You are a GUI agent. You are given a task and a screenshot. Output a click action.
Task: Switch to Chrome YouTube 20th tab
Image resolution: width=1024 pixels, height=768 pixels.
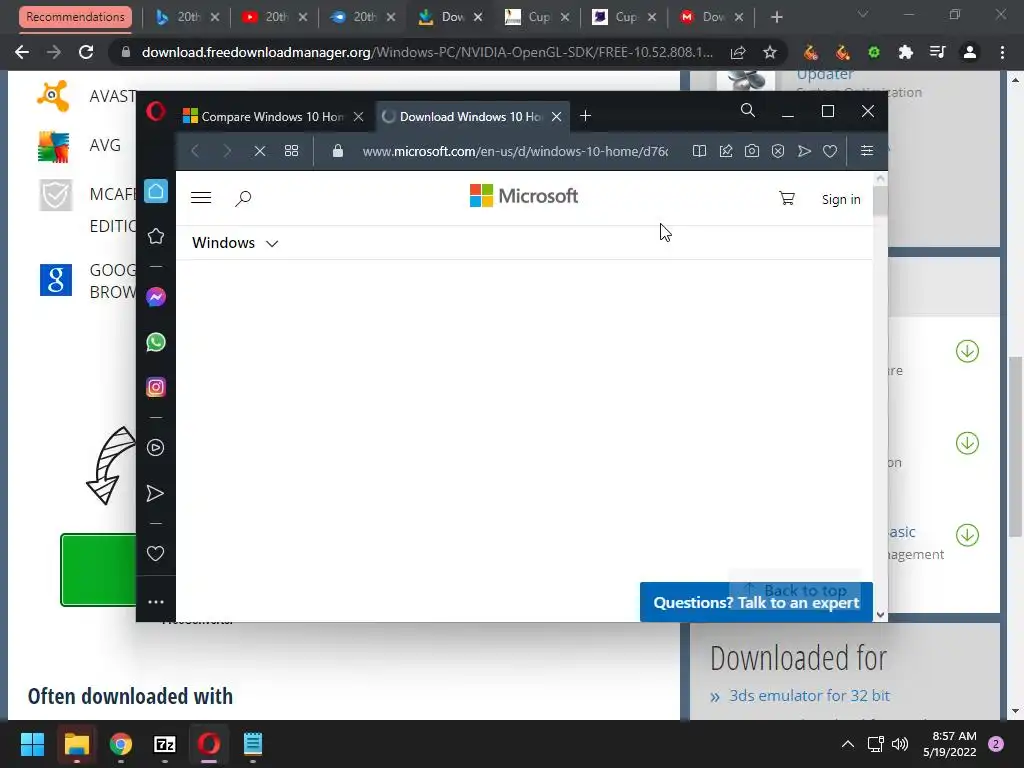[x=275, y=17]
